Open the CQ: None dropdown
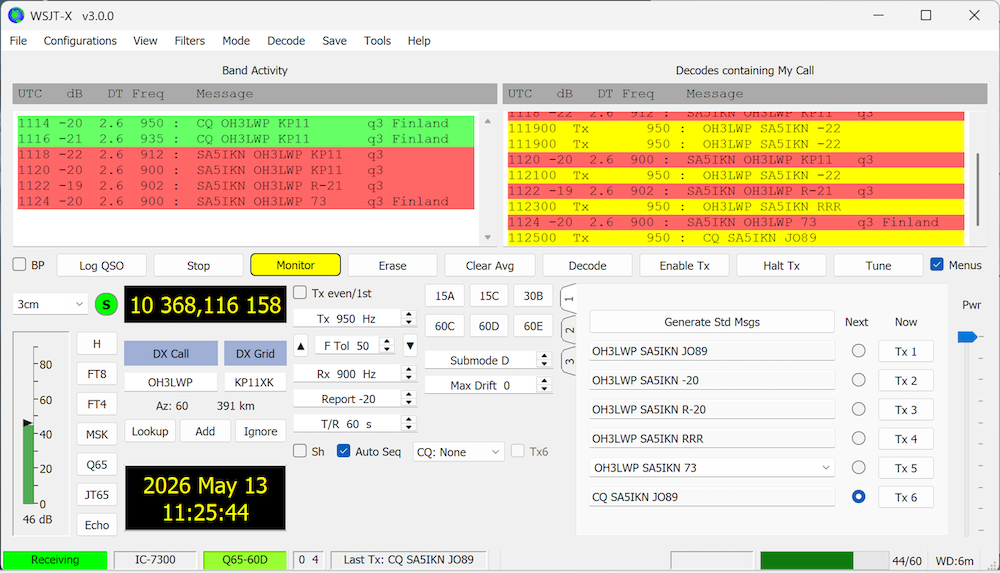 459,452
